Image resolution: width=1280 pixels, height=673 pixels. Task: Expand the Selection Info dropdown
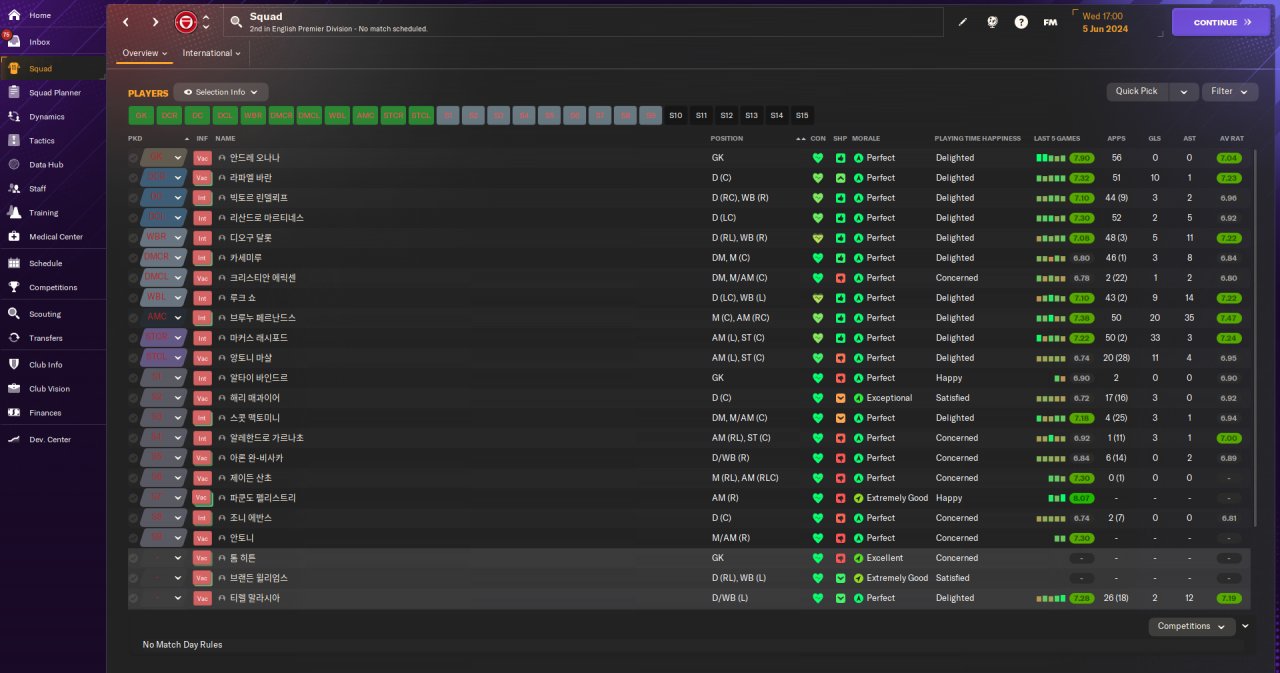pyautogui.click(x=221, y=92)
